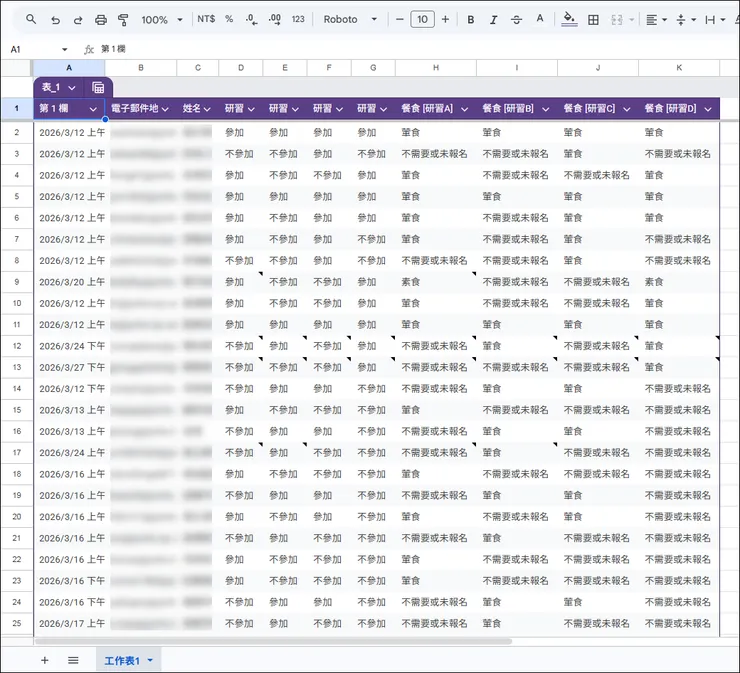Open filter dropdown for 第 1 欄 header
Viewport: 740px width, 673px height.
(93, 109)
